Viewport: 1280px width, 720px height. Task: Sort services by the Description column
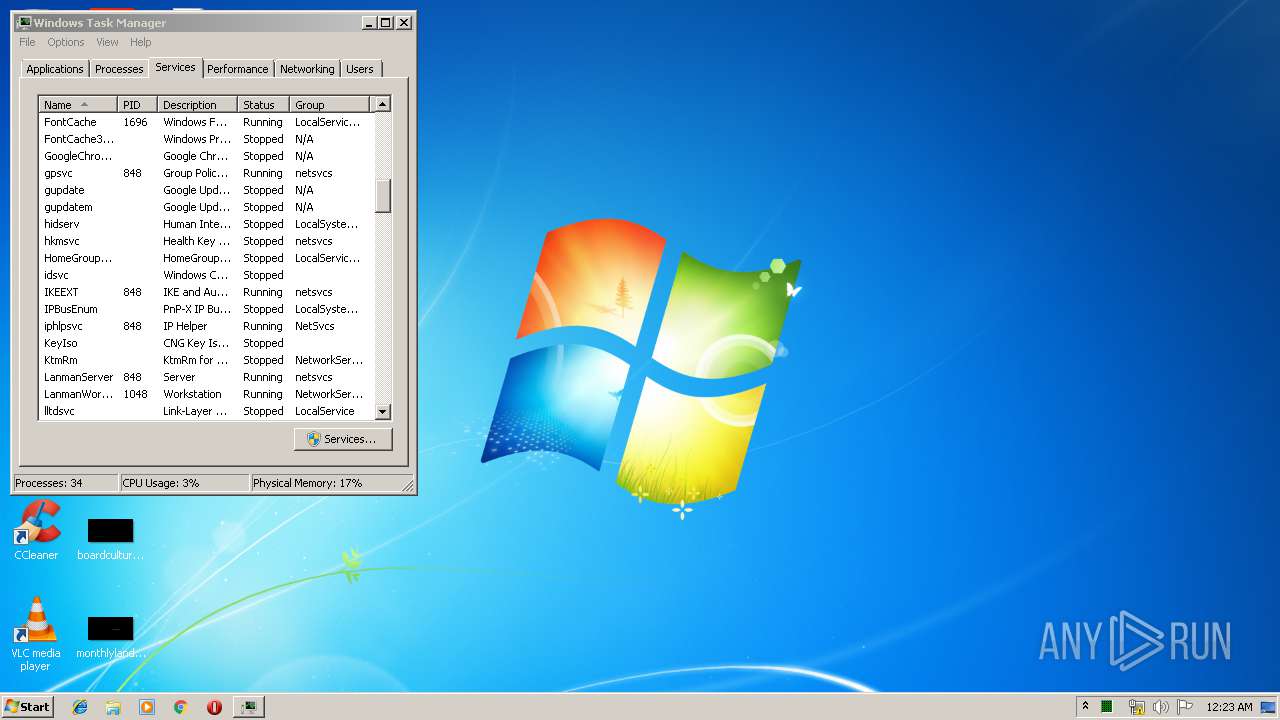198,104
